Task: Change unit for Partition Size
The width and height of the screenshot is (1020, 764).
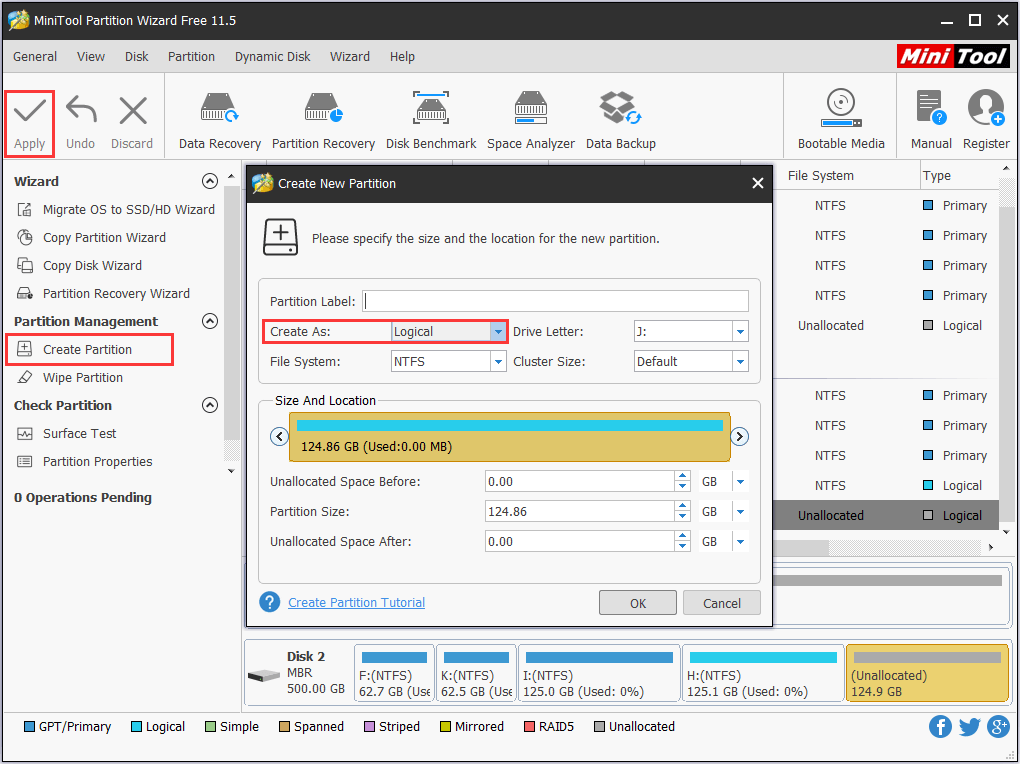Action: (740, 512)
